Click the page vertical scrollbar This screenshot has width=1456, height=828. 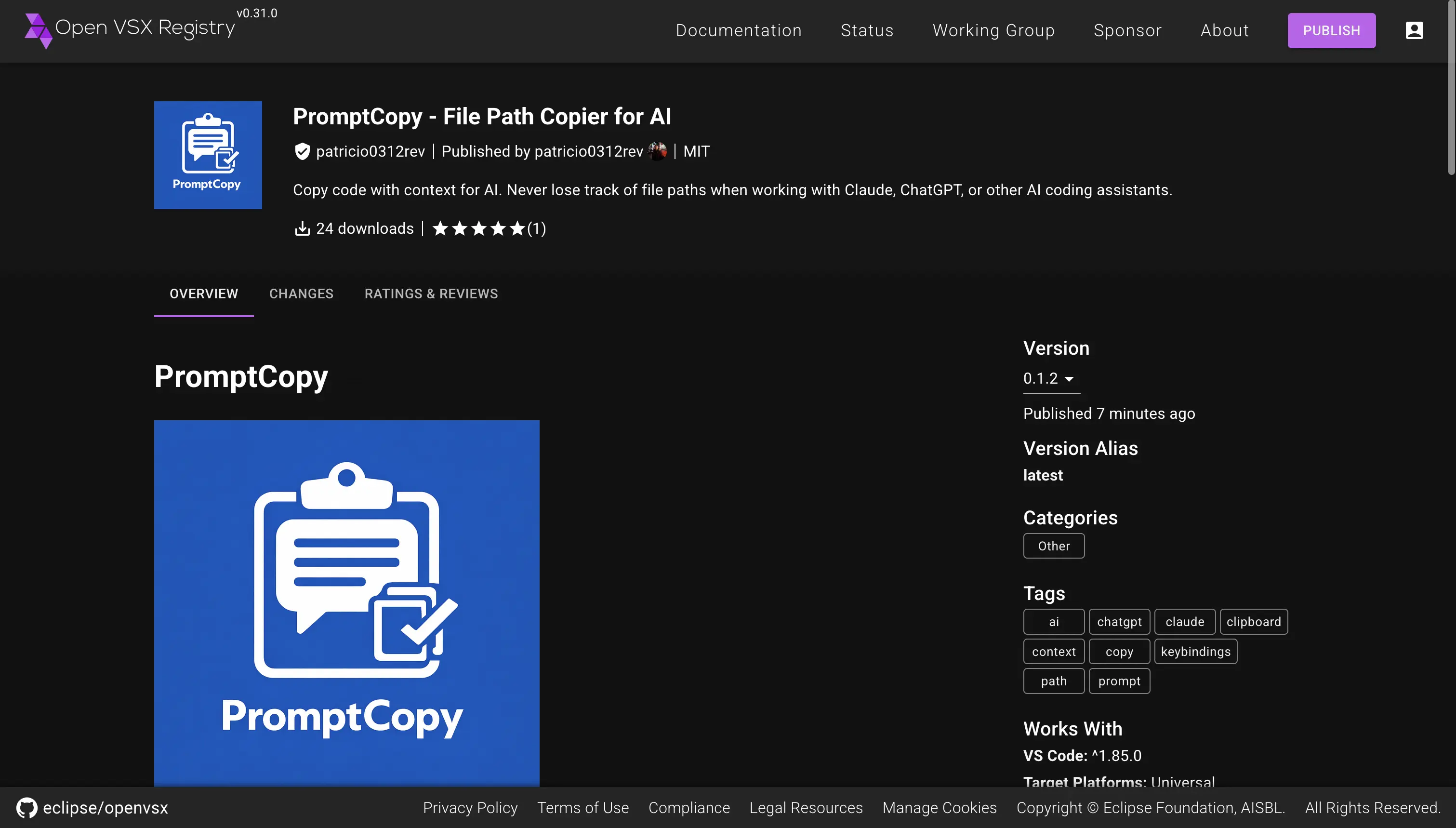point(1452,88)
